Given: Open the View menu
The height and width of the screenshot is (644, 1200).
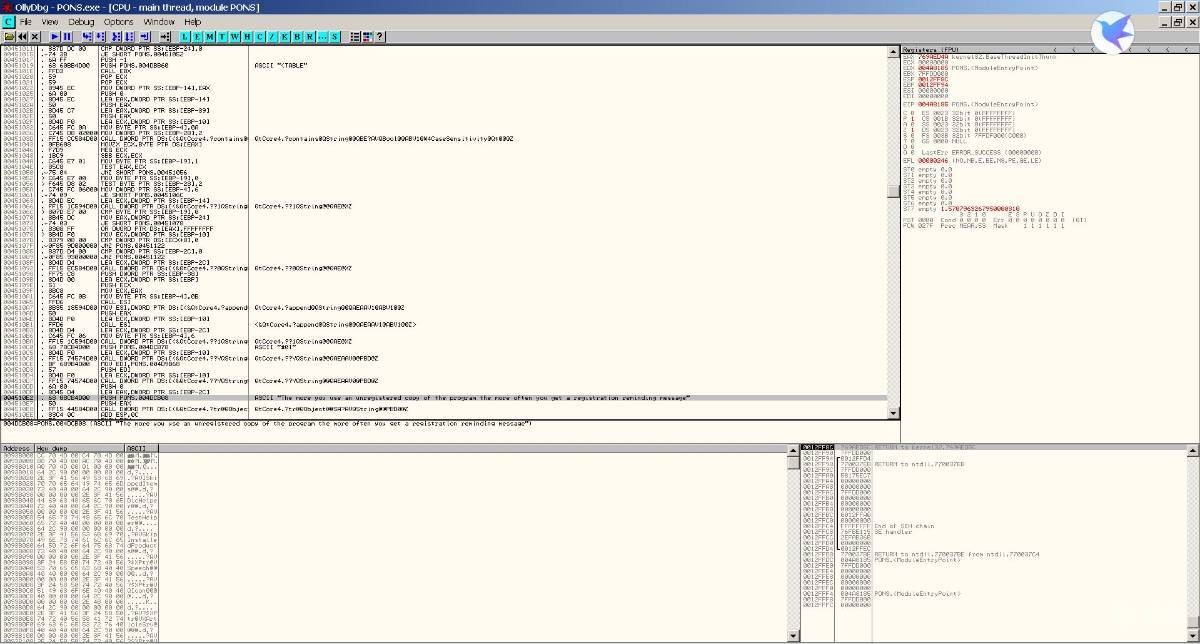Looking at the screenshot, I should [x=50, y=21].
